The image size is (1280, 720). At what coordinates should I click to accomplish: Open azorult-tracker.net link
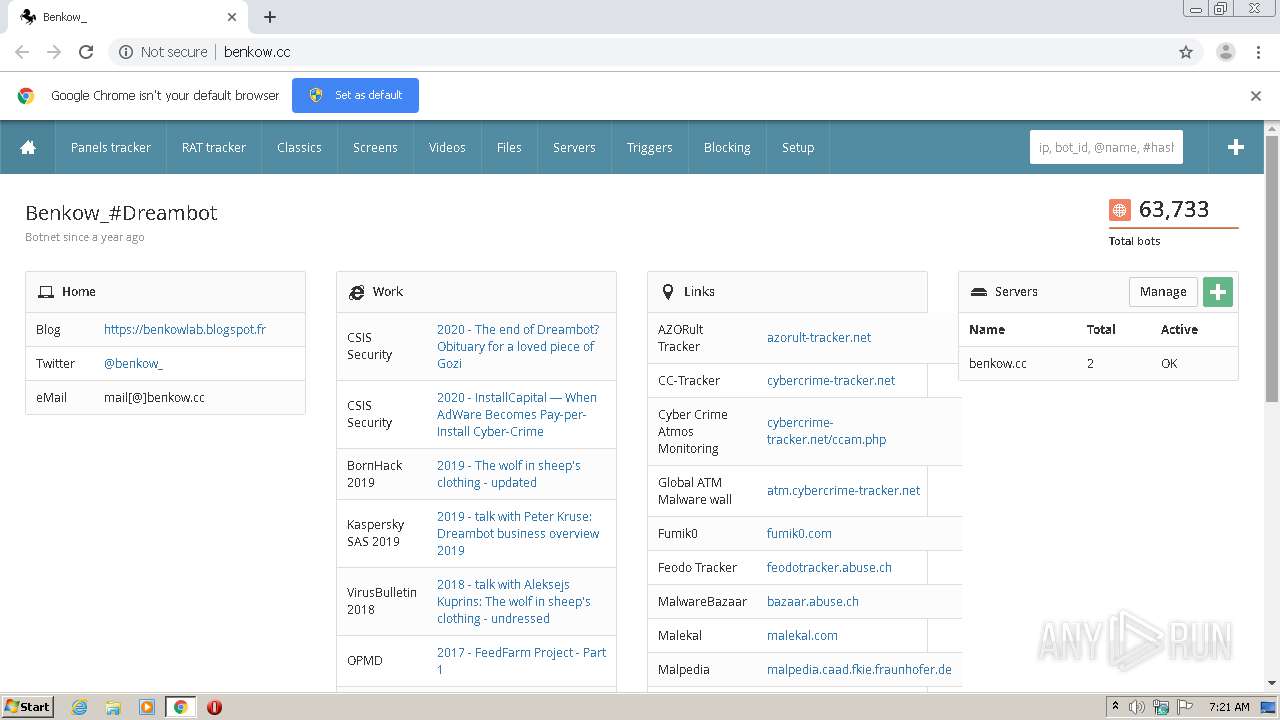click(819, 337)
